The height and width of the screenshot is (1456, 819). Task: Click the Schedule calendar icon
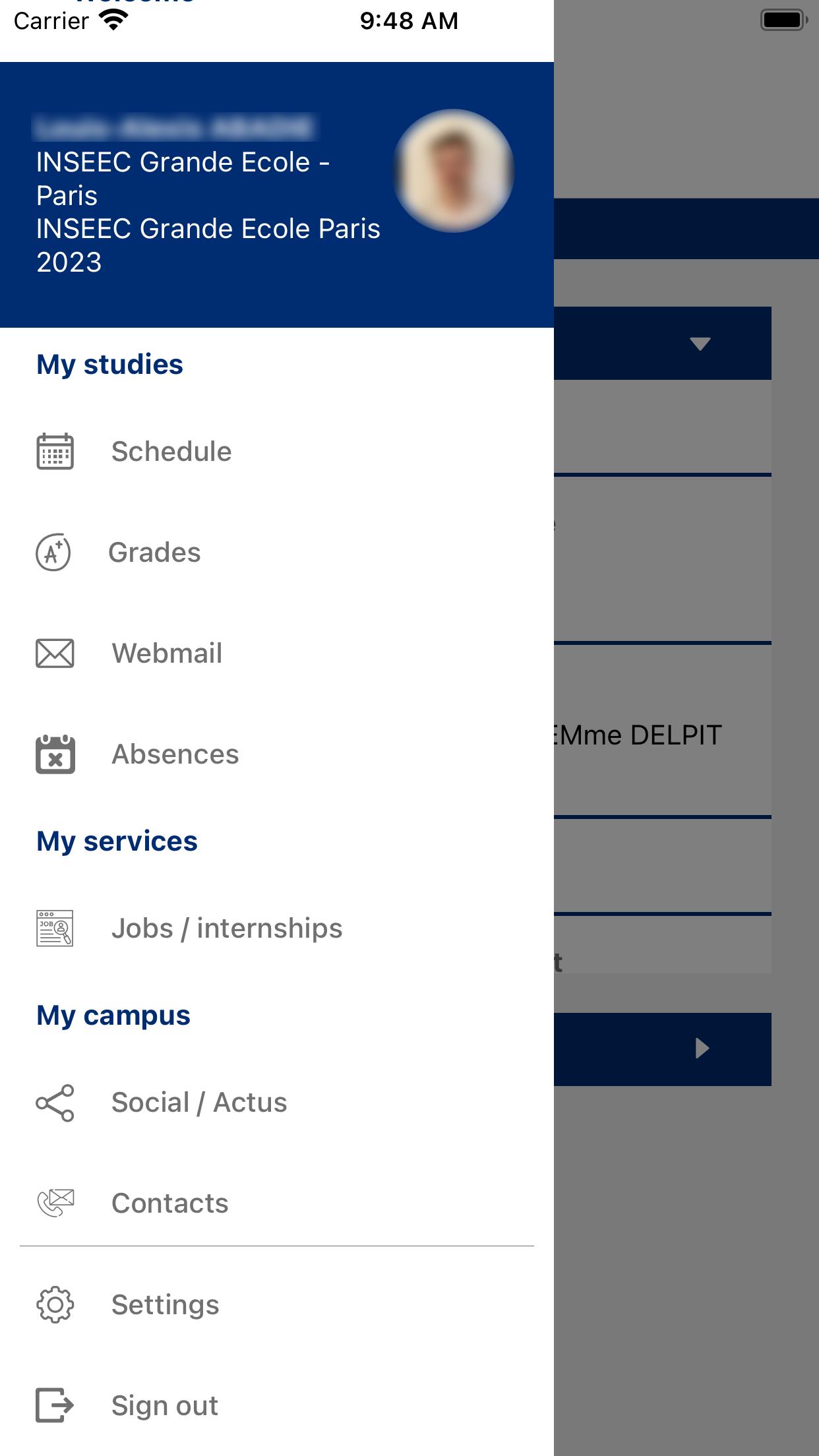click(x=55, y=452)
